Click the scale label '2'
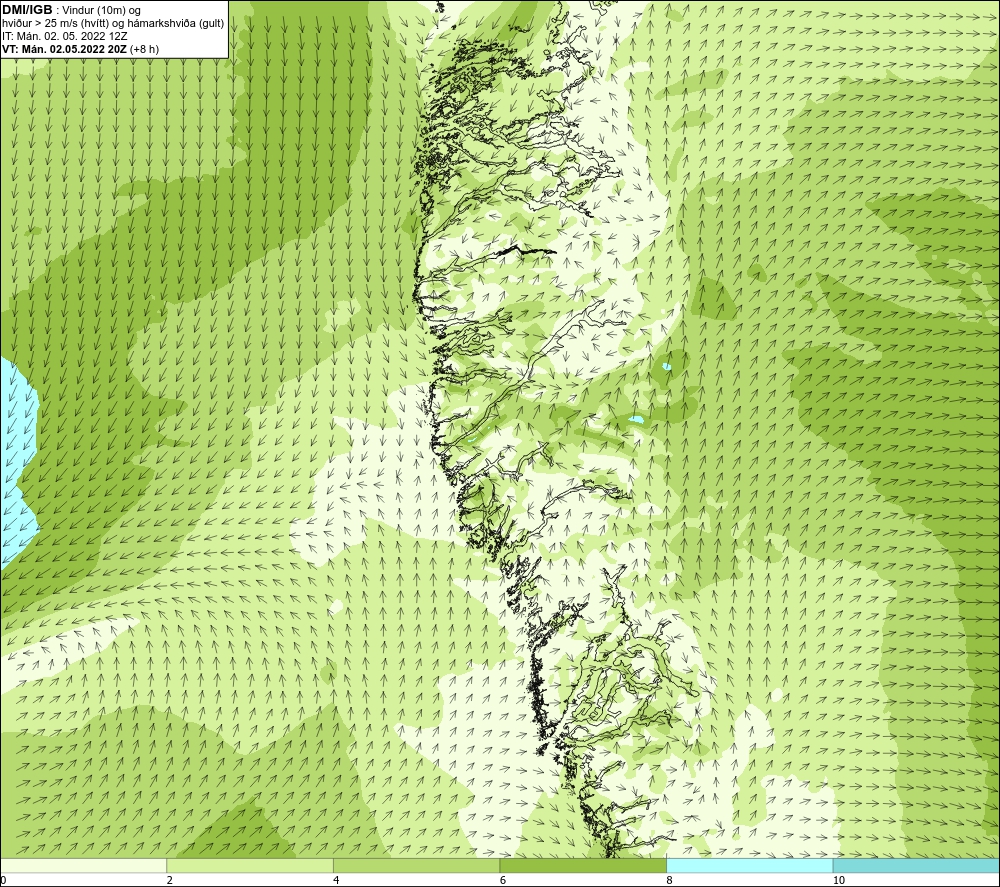 click(x=170, y=881)
